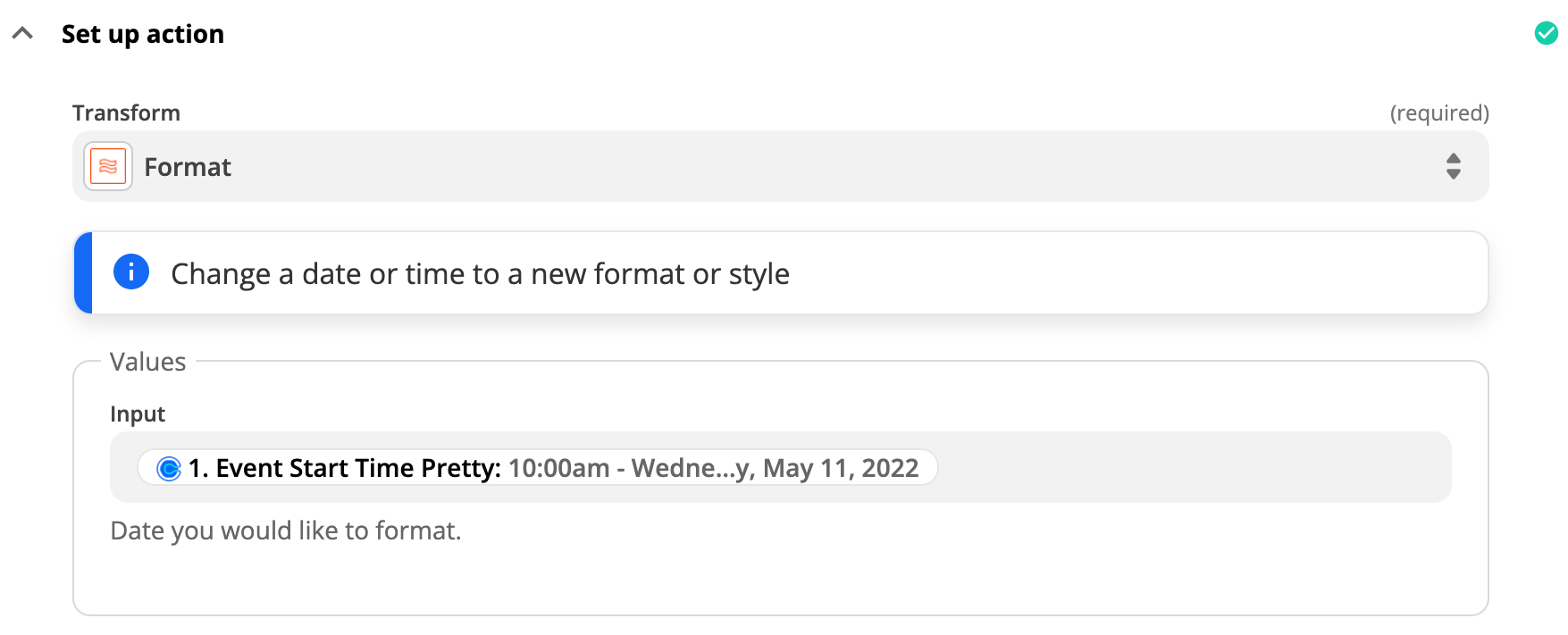Click the Change a date or time message
This screenshot has width=1568, height=635.
480,273
